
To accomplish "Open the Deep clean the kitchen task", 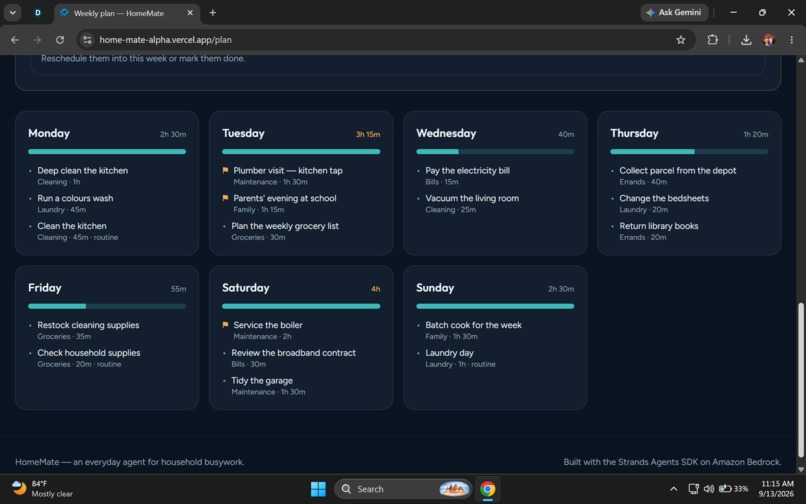I will click(x=82, y=170).
